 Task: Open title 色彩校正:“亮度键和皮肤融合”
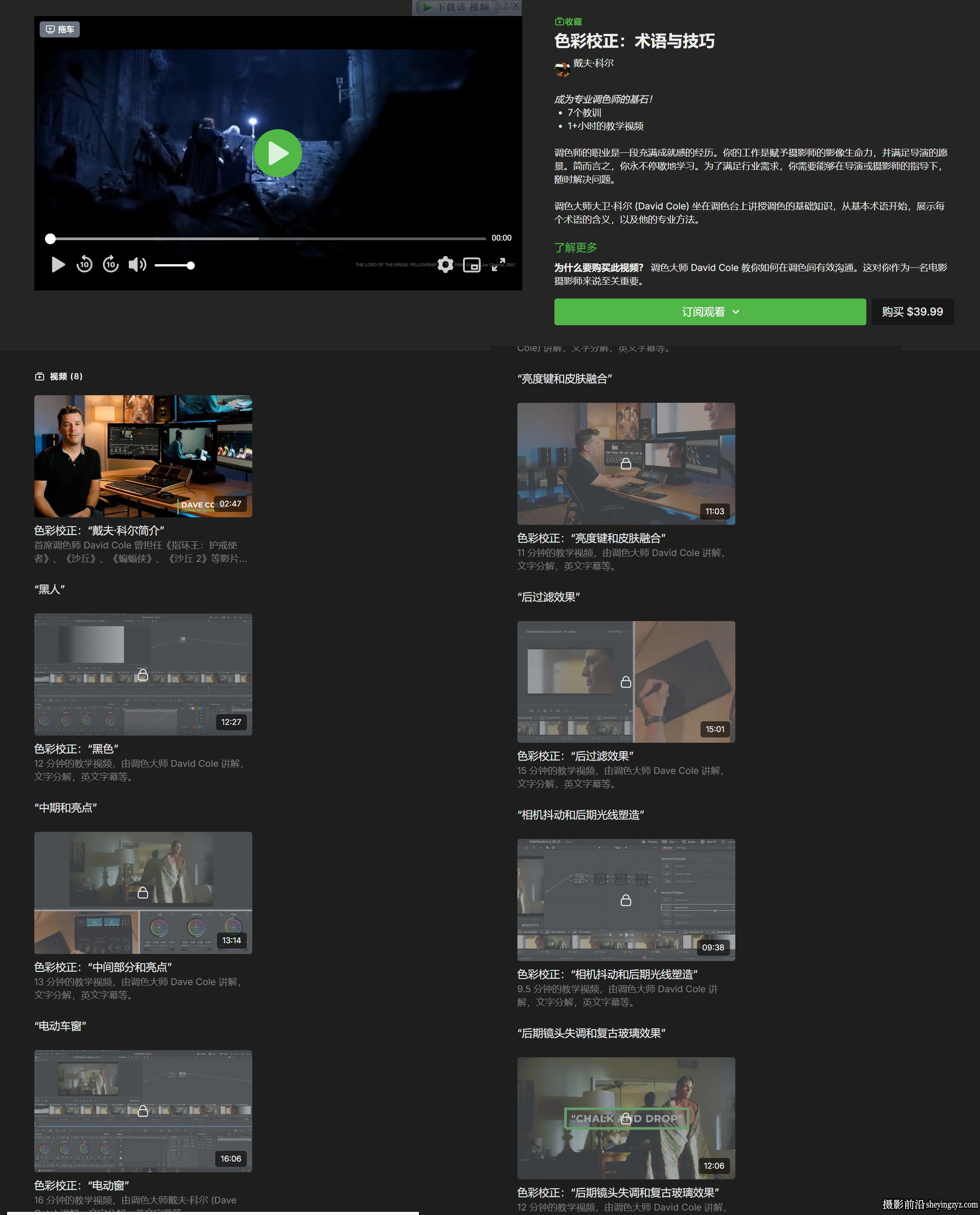pos(592,538)
